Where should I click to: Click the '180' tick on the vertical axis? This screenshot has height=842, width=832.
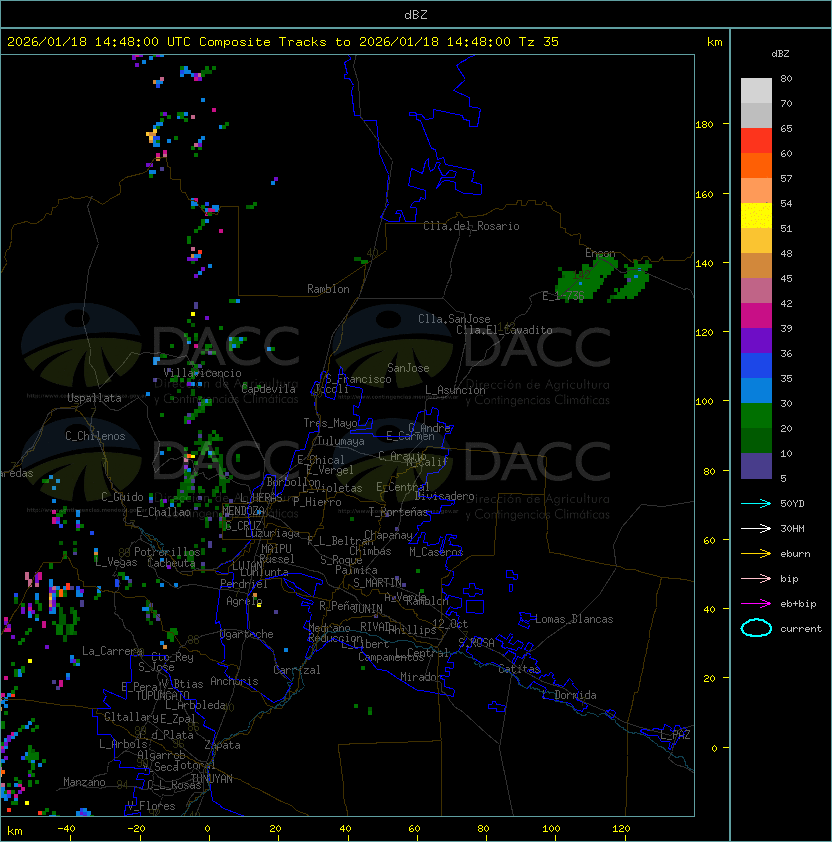pyautogui.click(x=704, y=125)
